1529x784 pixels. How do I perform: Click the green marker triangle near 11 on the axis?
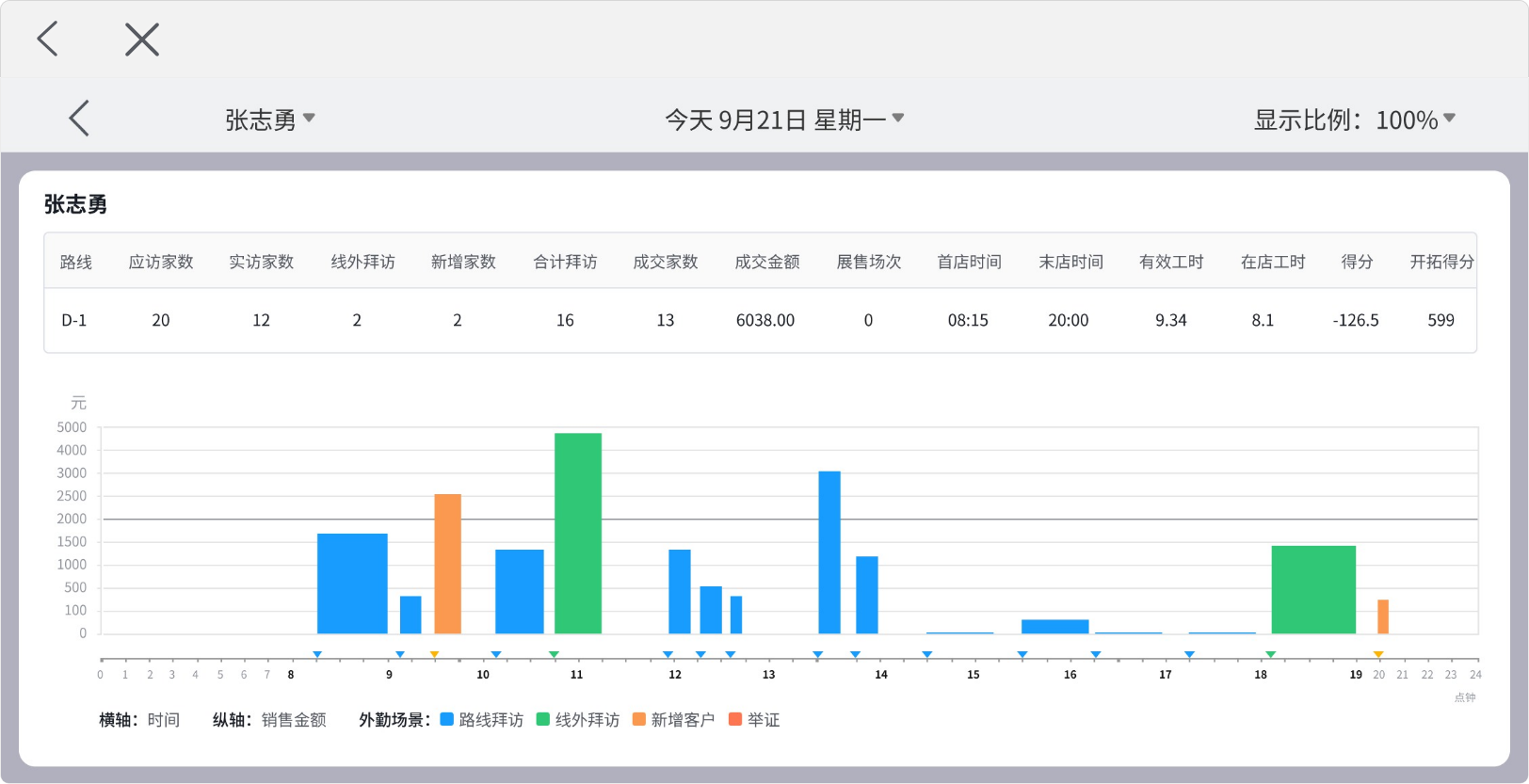[554, 654]
